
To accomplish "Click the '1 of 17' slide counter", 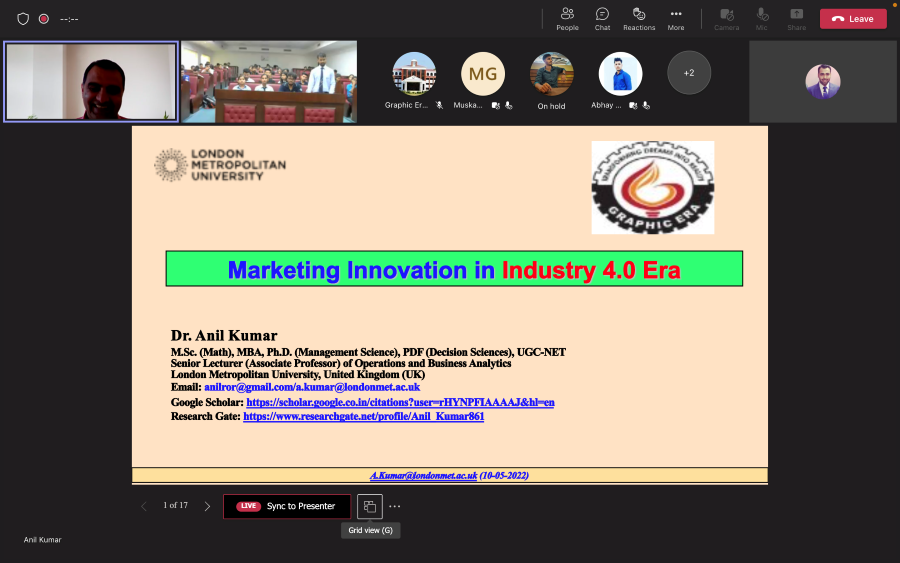I will pyautogui.click(x=175, y=506).
